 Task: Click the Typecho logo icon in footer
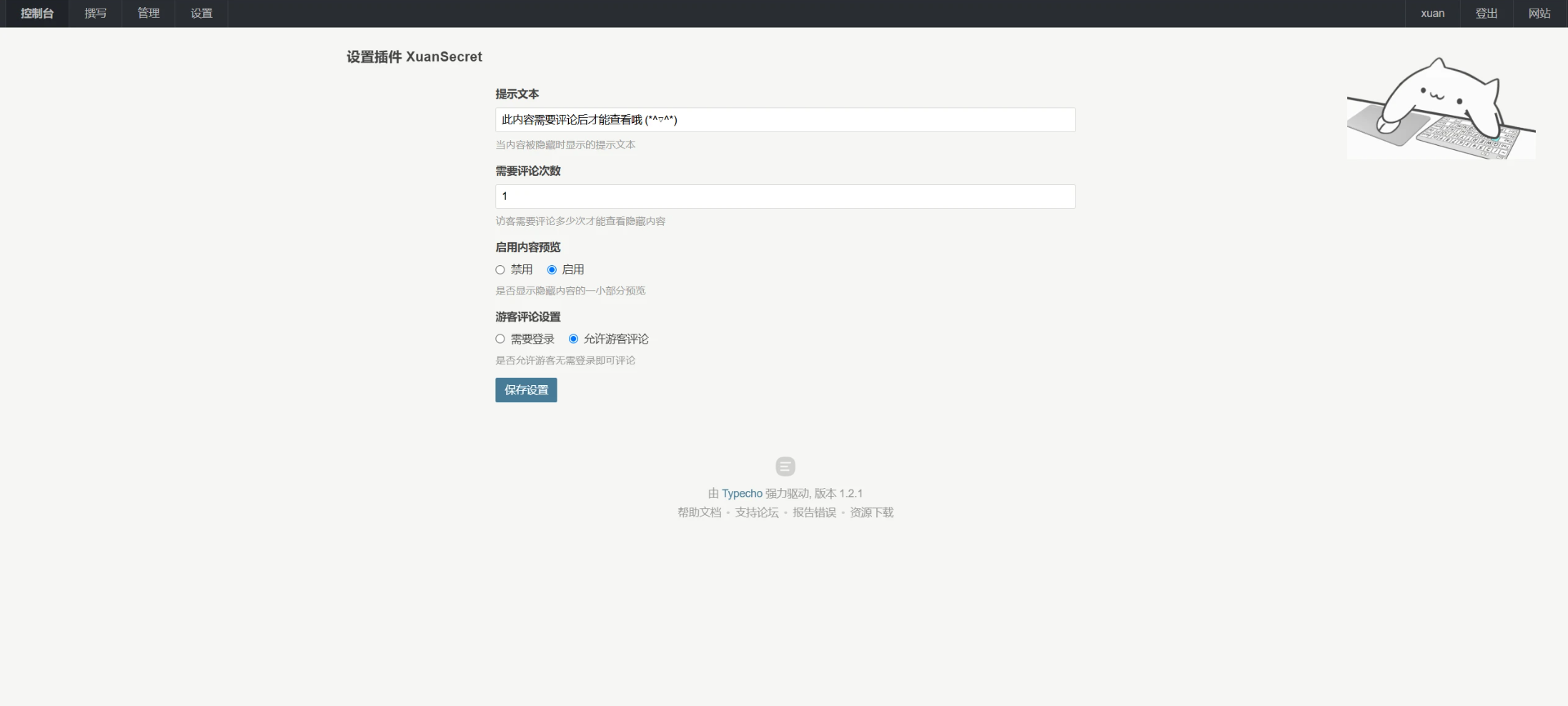785,467
